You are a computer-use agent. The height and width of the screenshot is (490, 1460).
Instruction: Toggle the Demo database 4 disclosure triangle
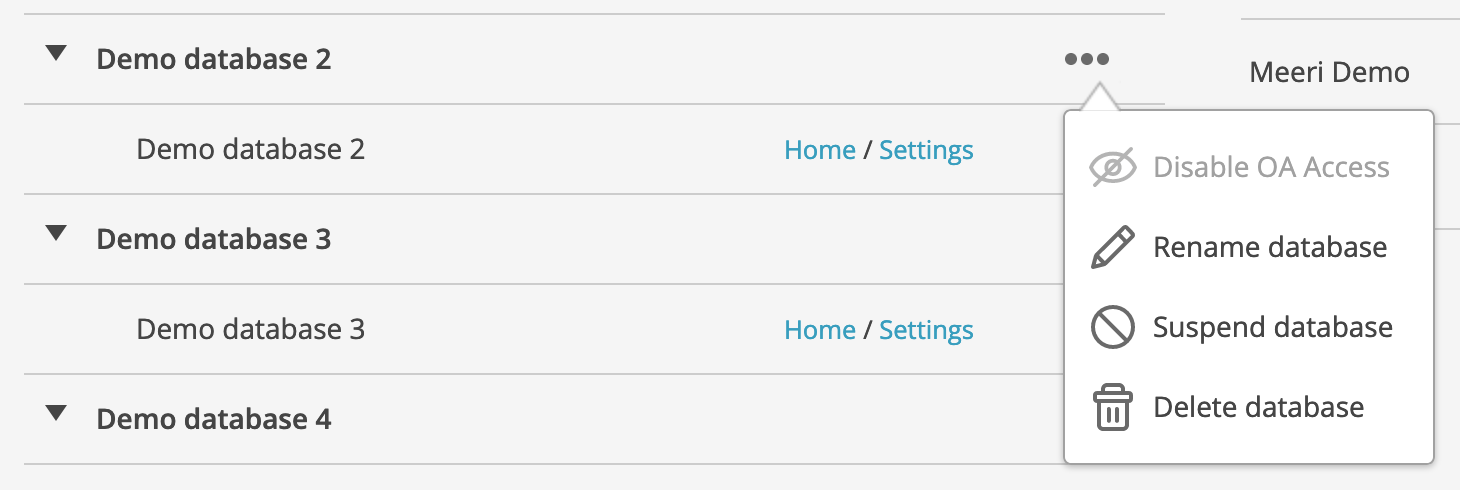coord(57,413)
